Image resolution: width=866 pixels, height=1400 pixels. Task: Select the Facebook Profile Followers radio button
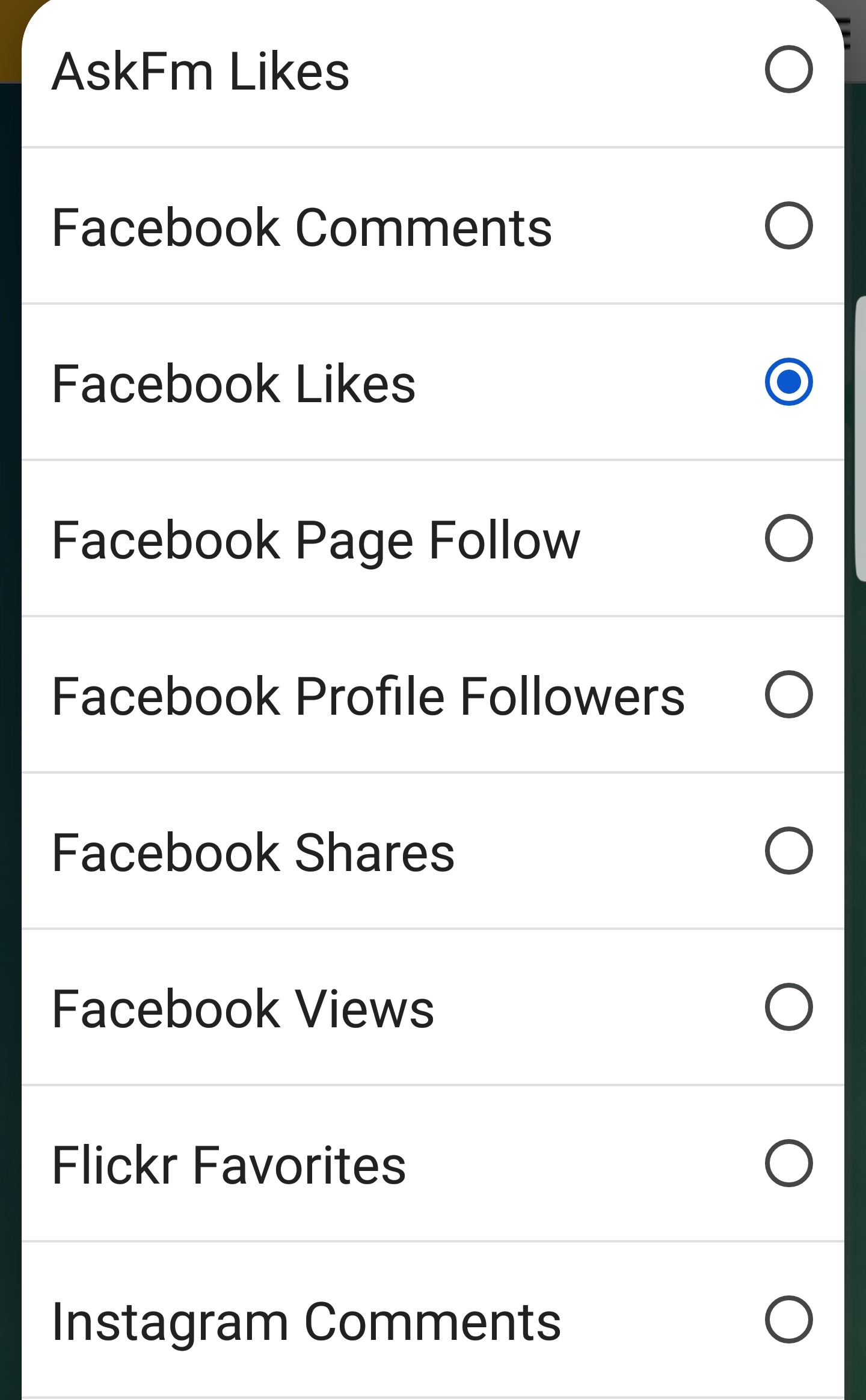[x=788, y=694]
